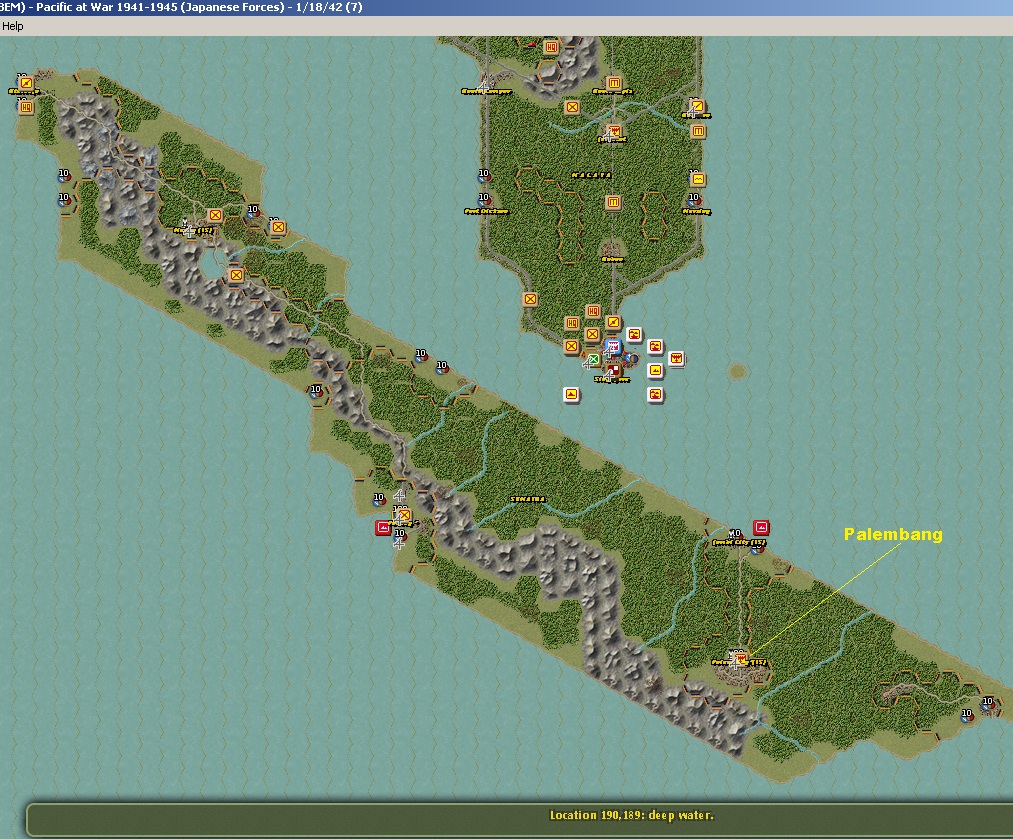Click the Location 190,189 deep water status text

pyautogui.click(x=632, y=815)
